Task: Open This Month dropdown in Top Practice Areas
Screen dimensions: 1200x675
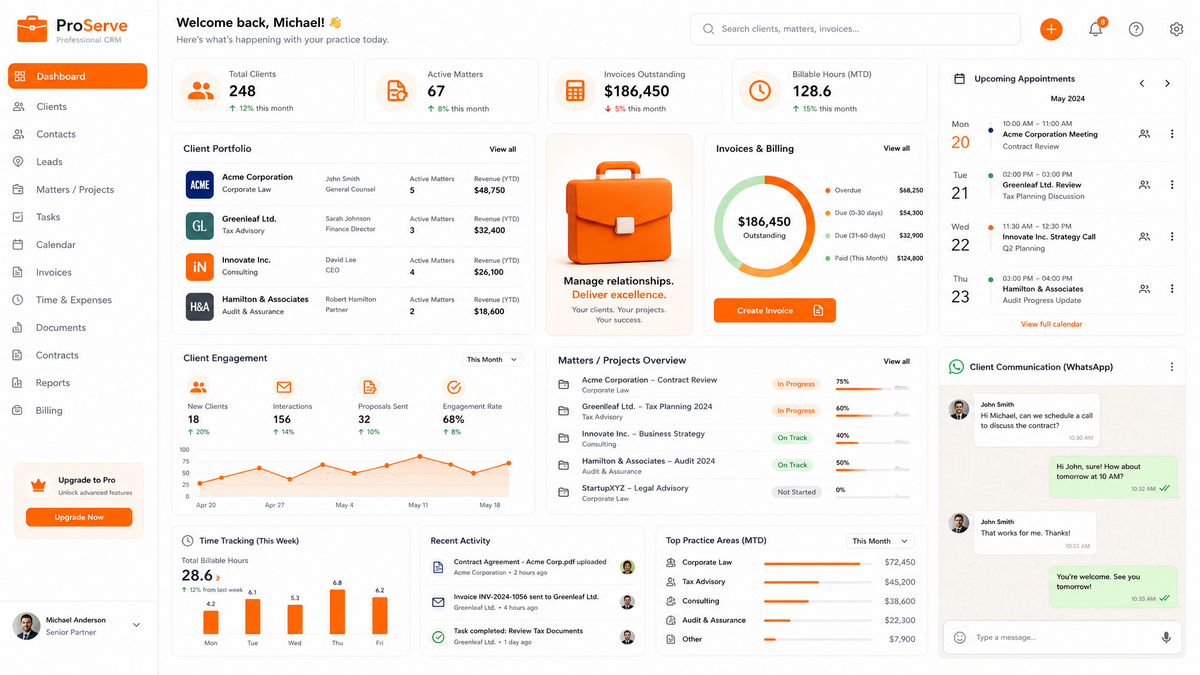Action: point(879,541)
